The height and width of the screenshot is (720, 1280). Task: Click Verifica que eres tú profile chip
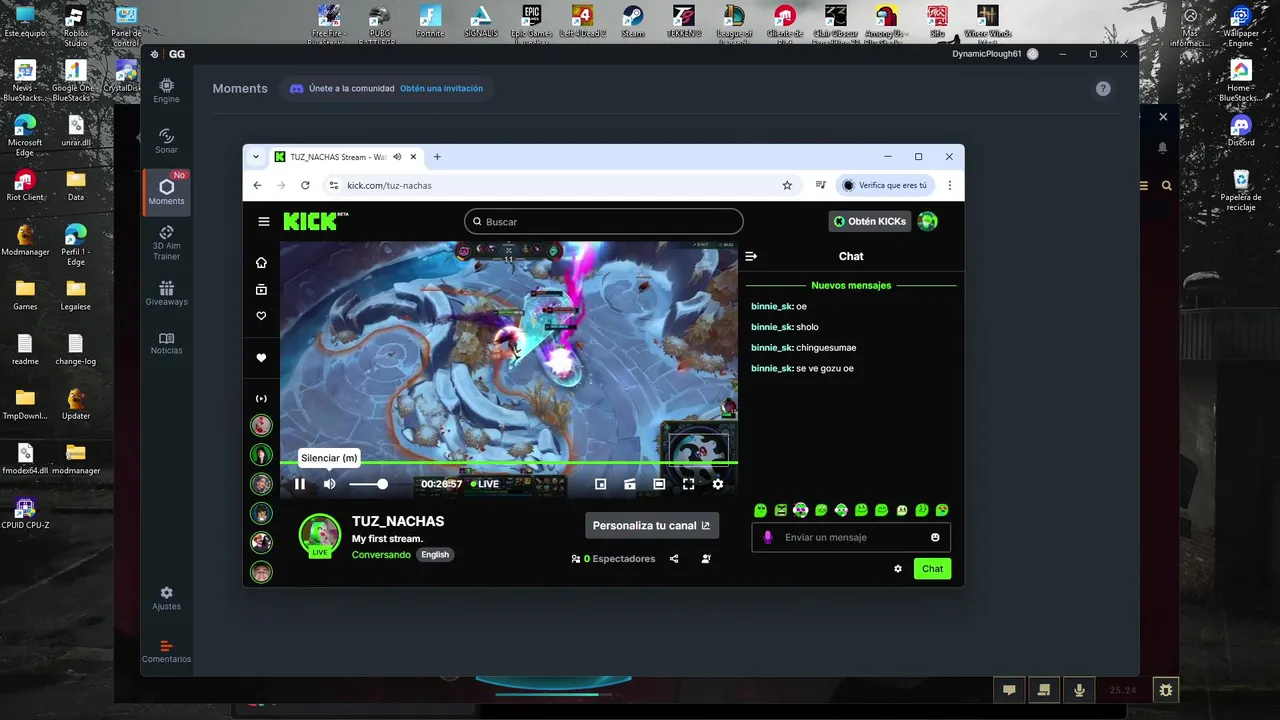point(884,185)
